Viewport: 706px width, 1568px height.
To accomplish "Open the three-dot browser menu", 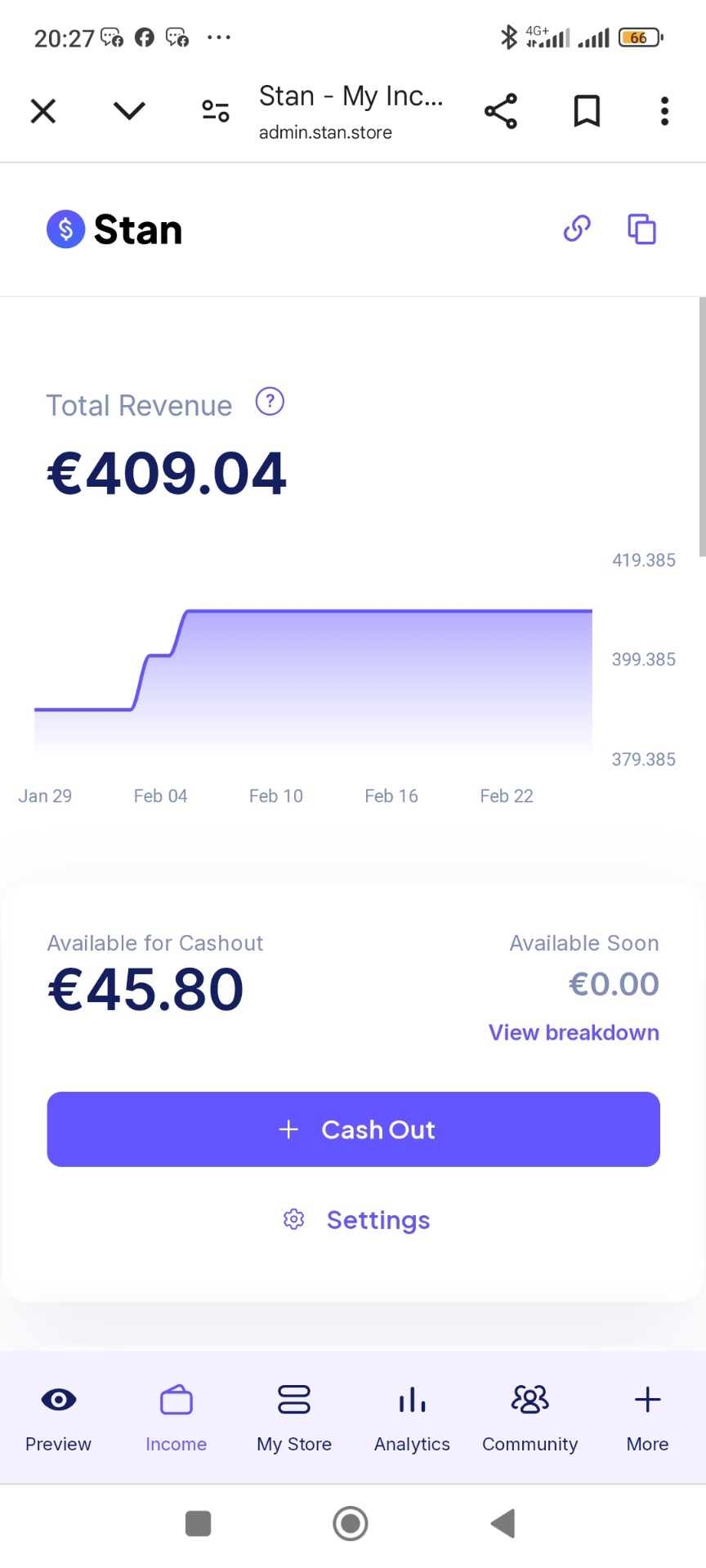I will (664, 111).
